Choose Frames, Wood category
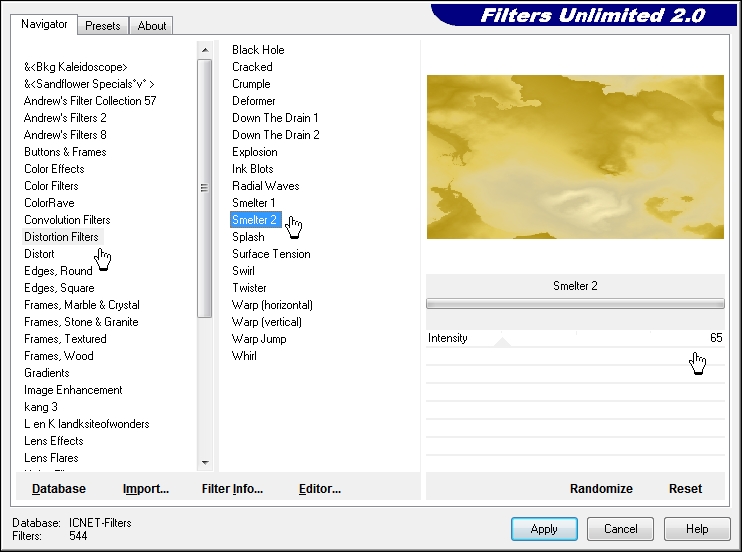Image resolution: width=742 pixels, height=552 pixels. click(59, 356)
